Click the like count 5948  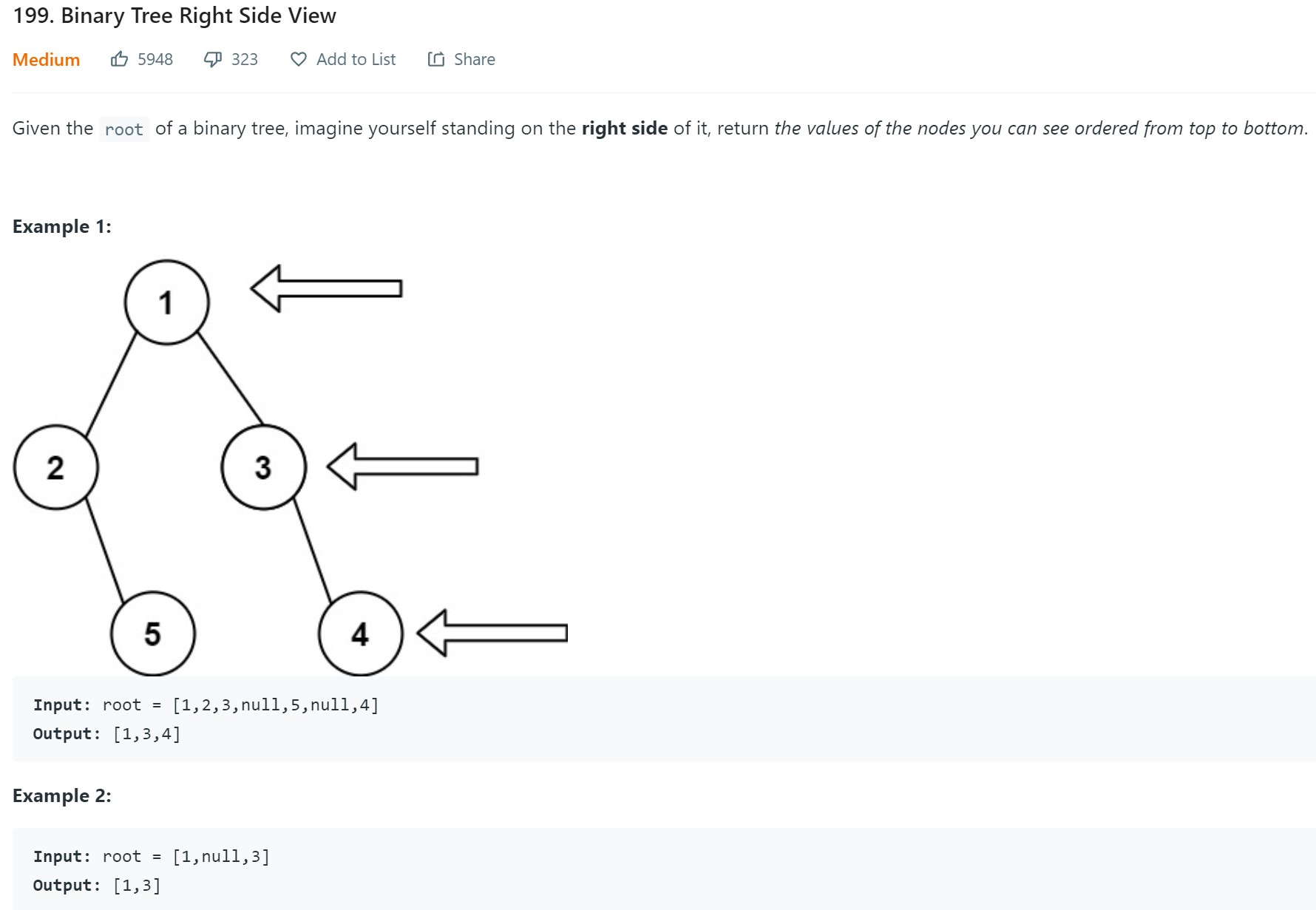click(155, 59)
